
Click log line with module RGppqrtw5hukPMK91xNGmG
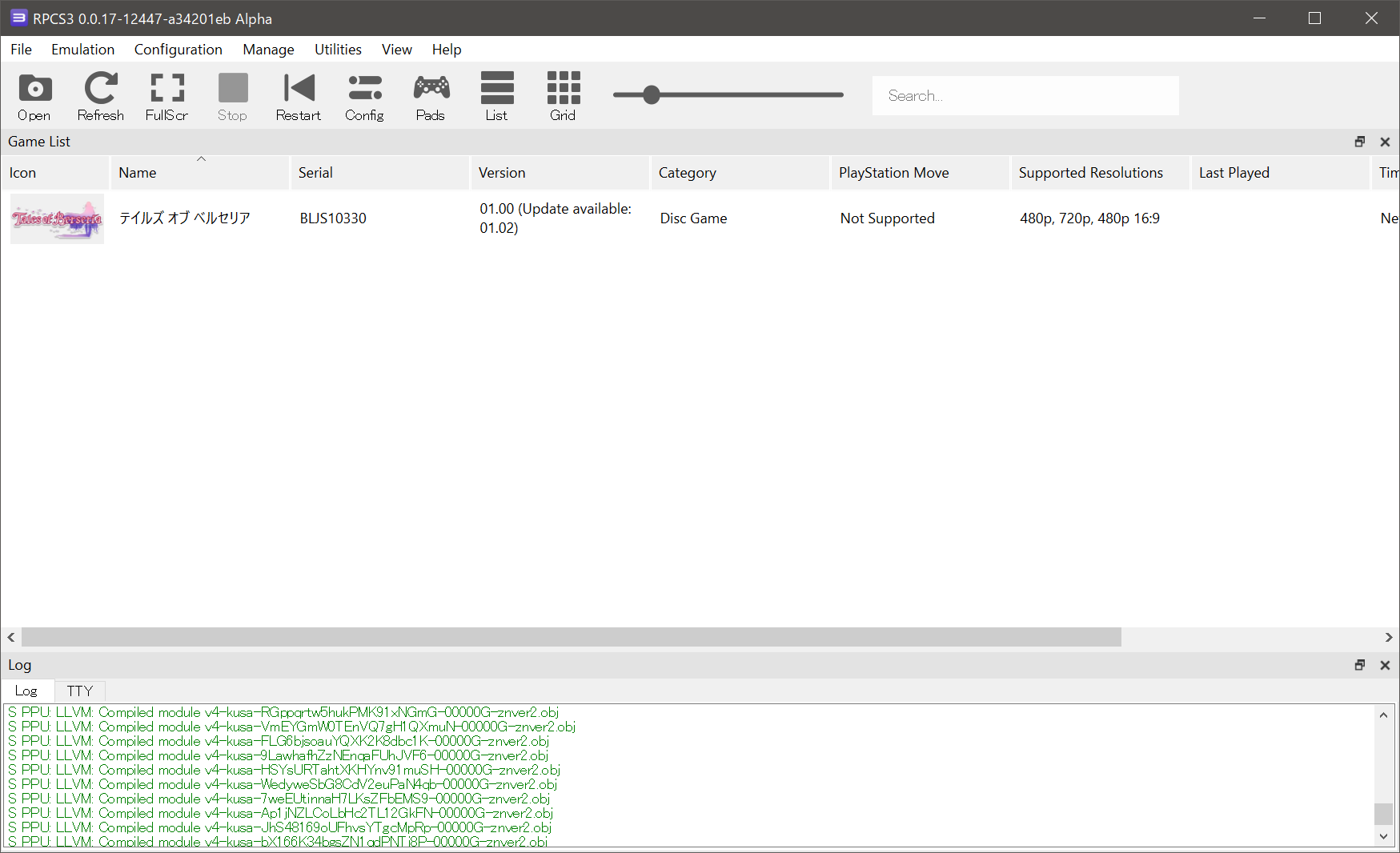(x=283, y=712)
